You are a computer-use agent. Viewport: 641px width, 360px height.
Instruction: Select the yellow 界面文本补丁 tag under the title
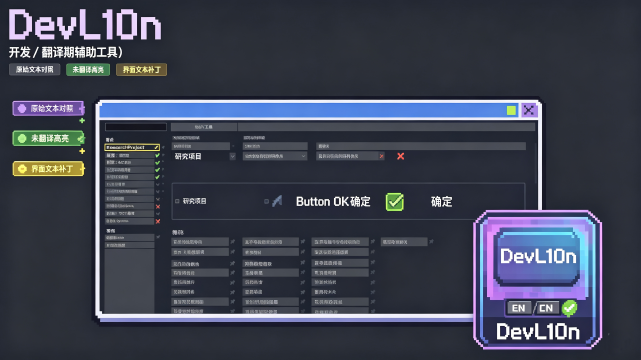click(141, 69)
